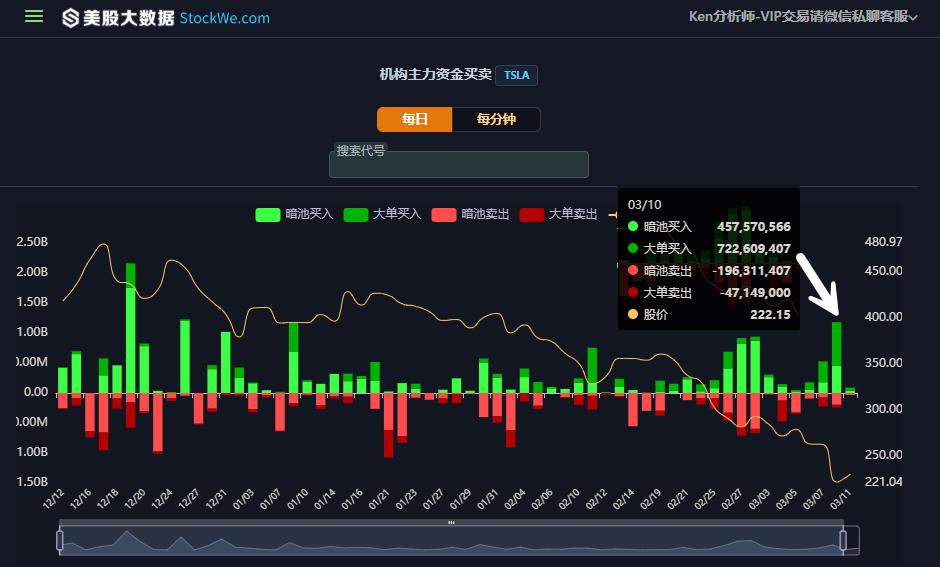Screen dimensions: 940x567
Task: Click the left handle of the range slider
Action: click(x=60, y=540)
